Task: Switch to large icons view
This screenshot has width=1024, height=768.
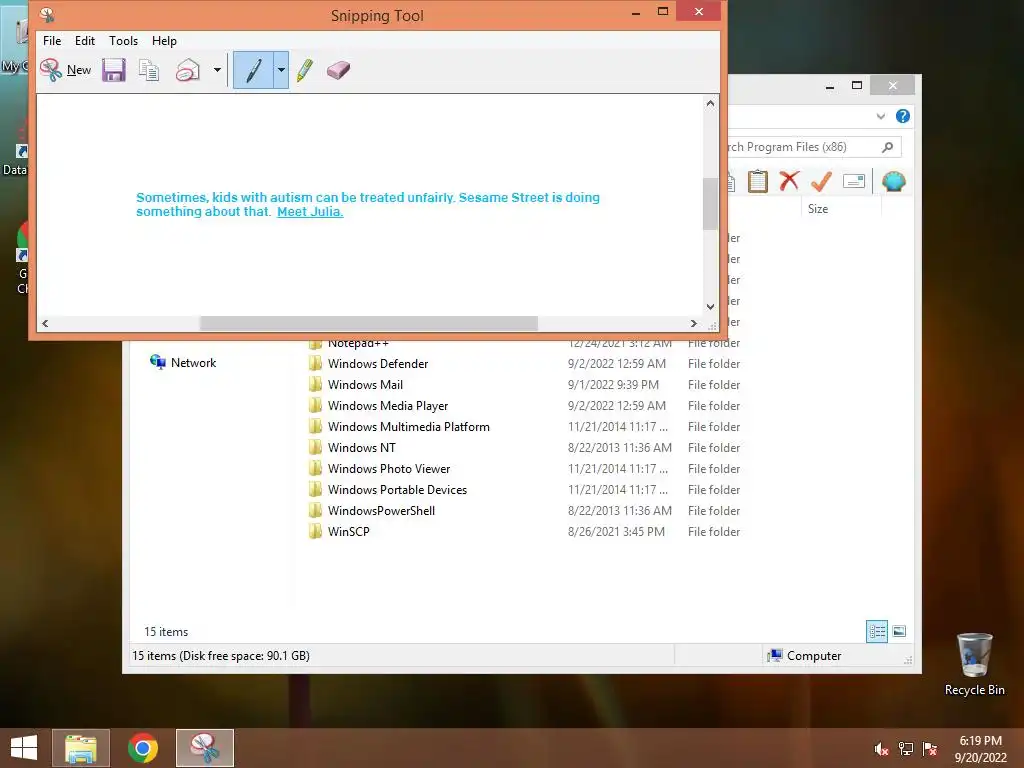Action: click(899, 631)
